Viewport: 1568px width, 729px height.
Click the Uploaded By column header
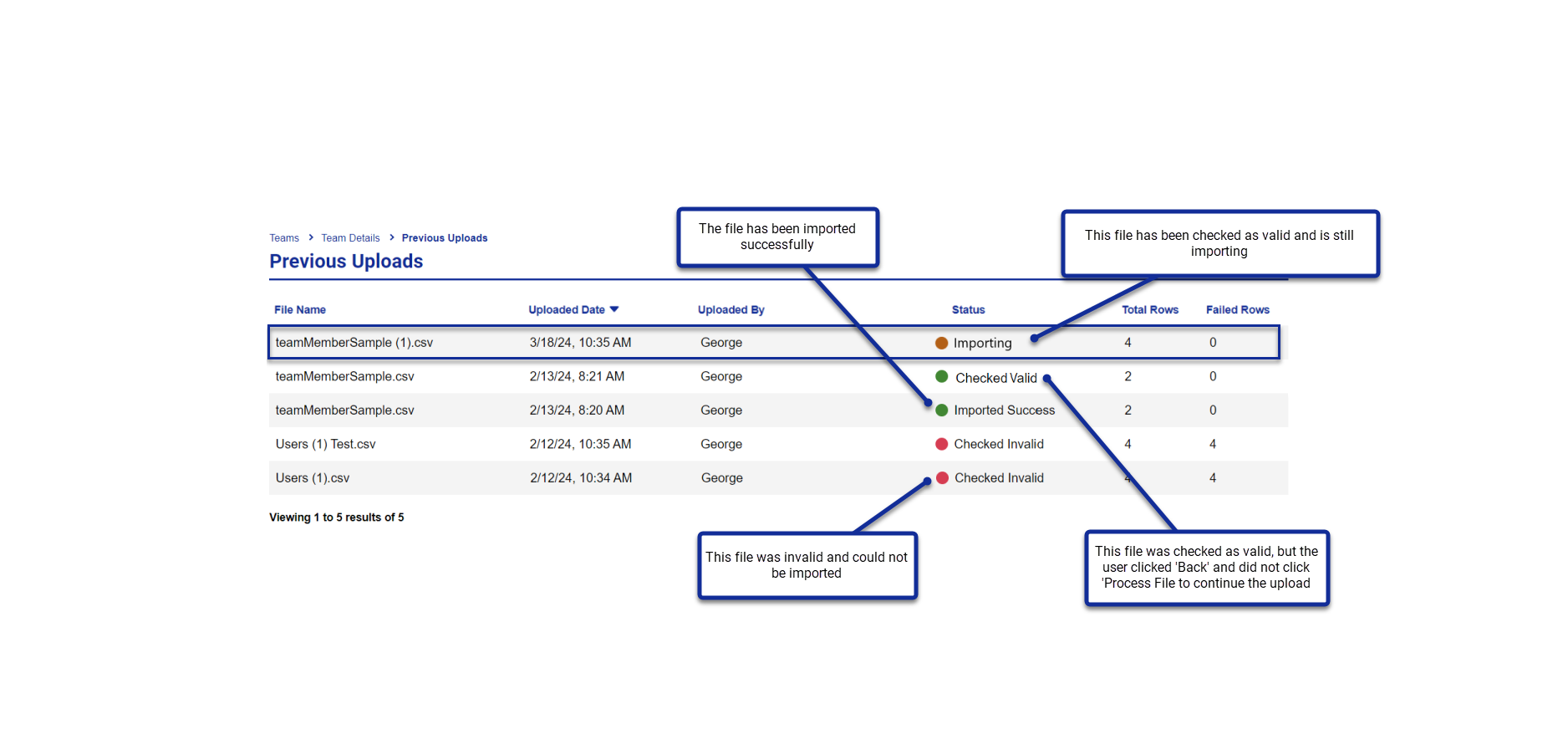click(x=731, y=309)
